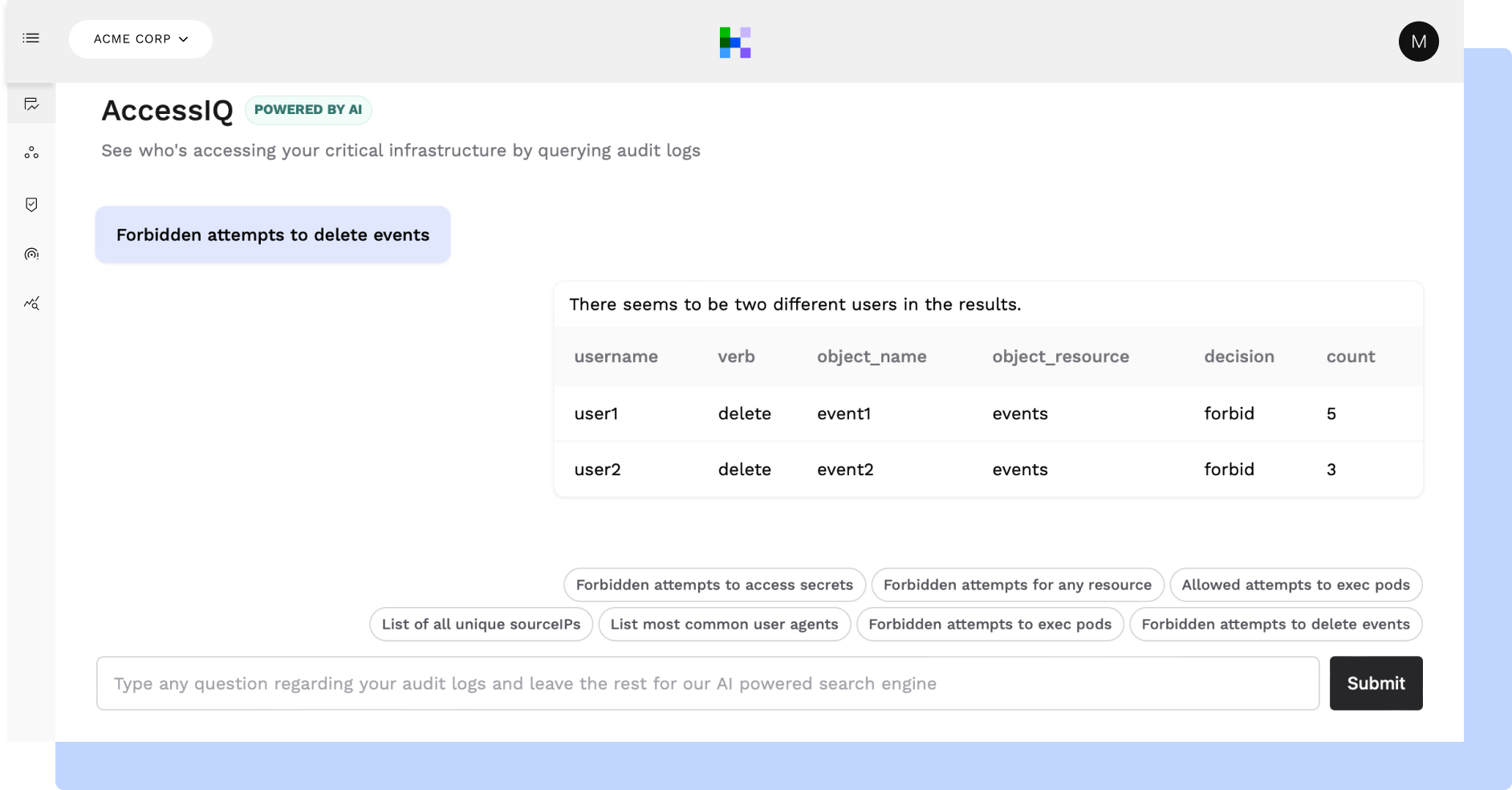Open the threat radar alert icon
This screenshot has height=790, width=1512.
coord(31,254)
